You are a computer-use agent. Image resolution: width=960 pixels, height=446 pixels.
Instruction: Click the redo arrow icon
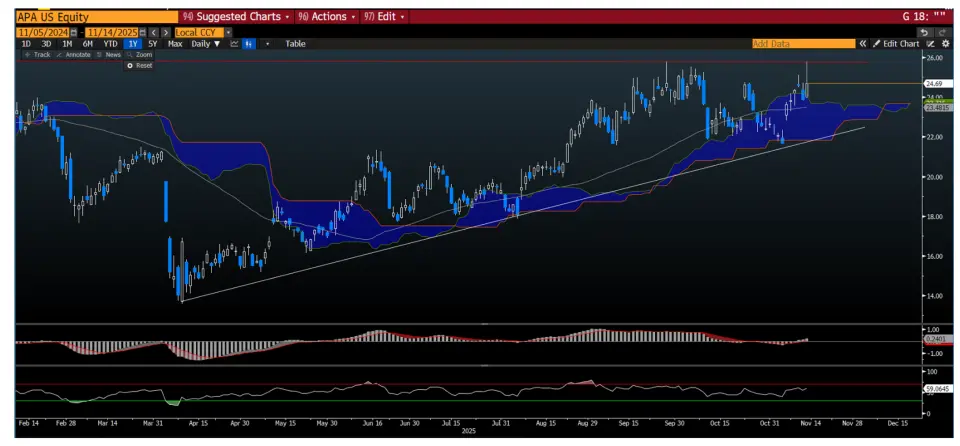942,32
